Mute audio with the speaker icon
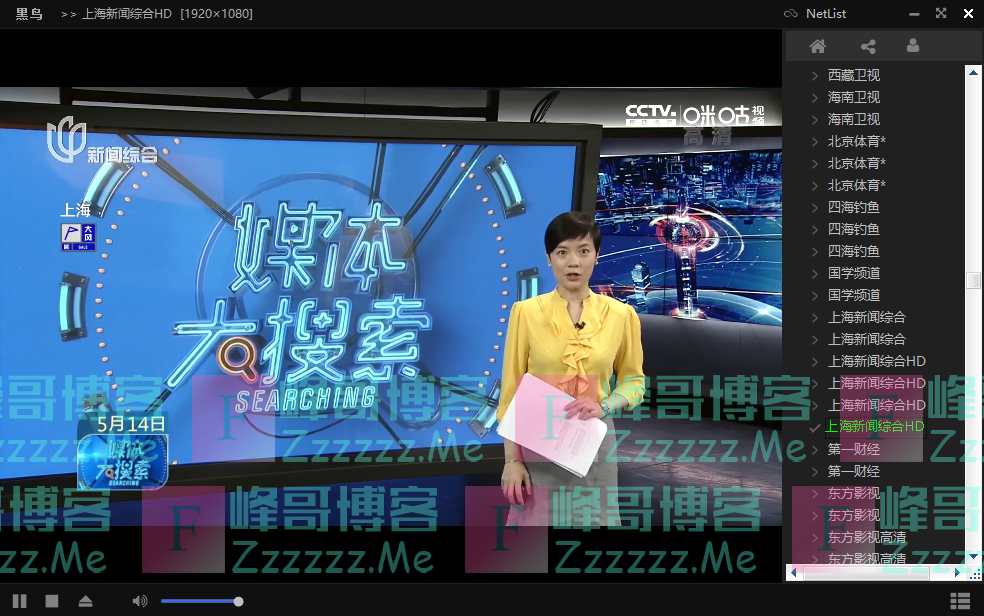 (x=139, y=602)
